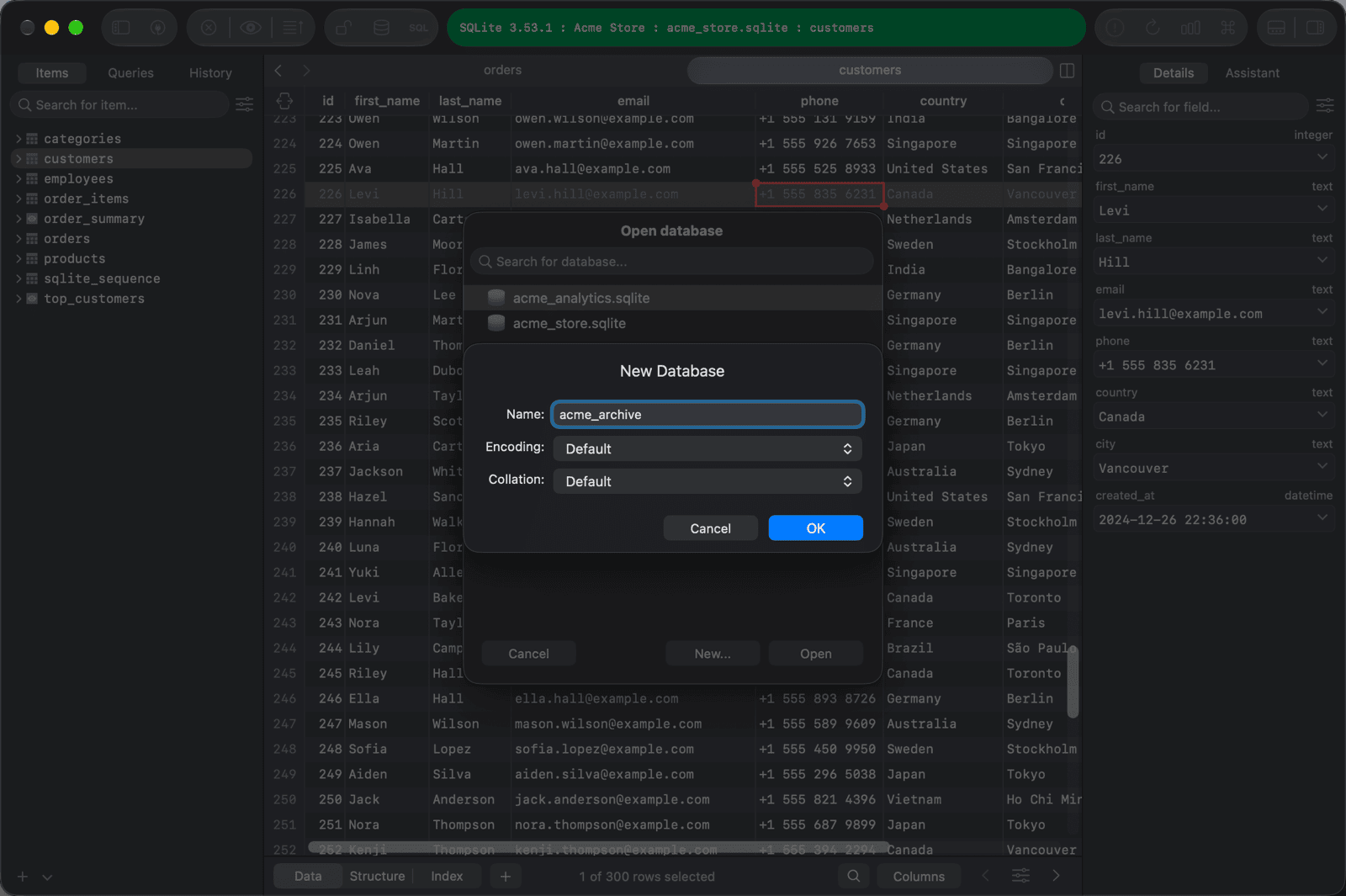1346x896 pixels.
Task: Switch to the Queries tab
Action: click(x=130, y=73)
